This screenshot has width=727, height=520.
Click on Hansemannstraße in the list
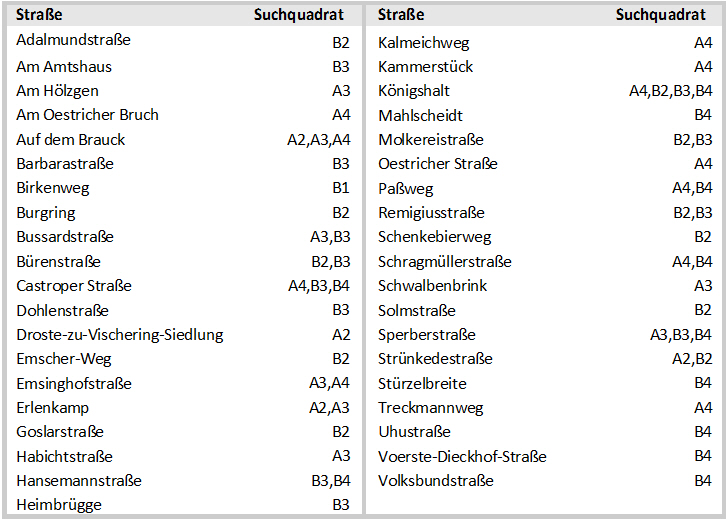click(x=79, y=481)
